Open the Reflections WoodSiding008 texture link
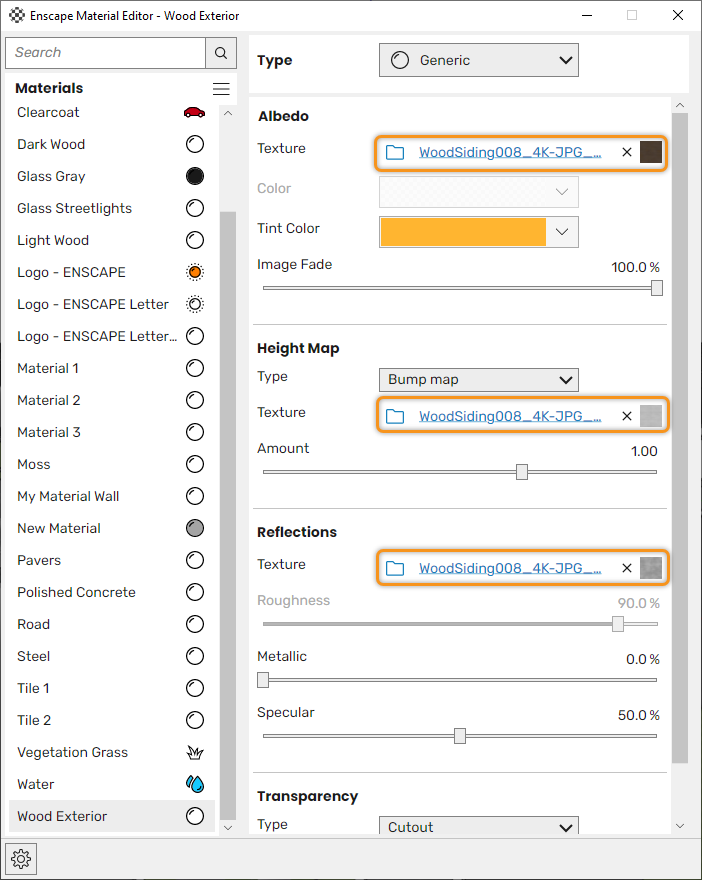Image resolution: width=702 pixels, height=880 pixels. (510, 568)
